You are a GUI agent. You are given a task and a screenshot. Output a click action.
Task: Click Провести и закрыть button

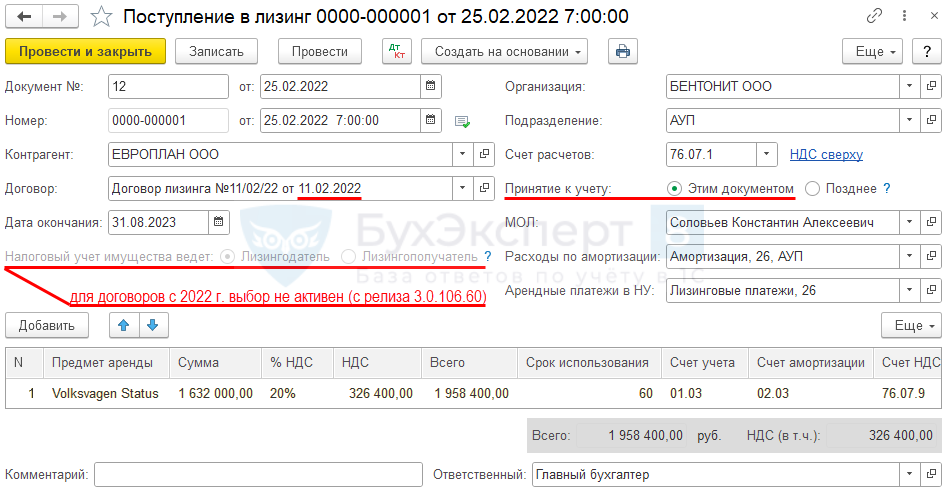pyautogui.click(x=85, y=51)
